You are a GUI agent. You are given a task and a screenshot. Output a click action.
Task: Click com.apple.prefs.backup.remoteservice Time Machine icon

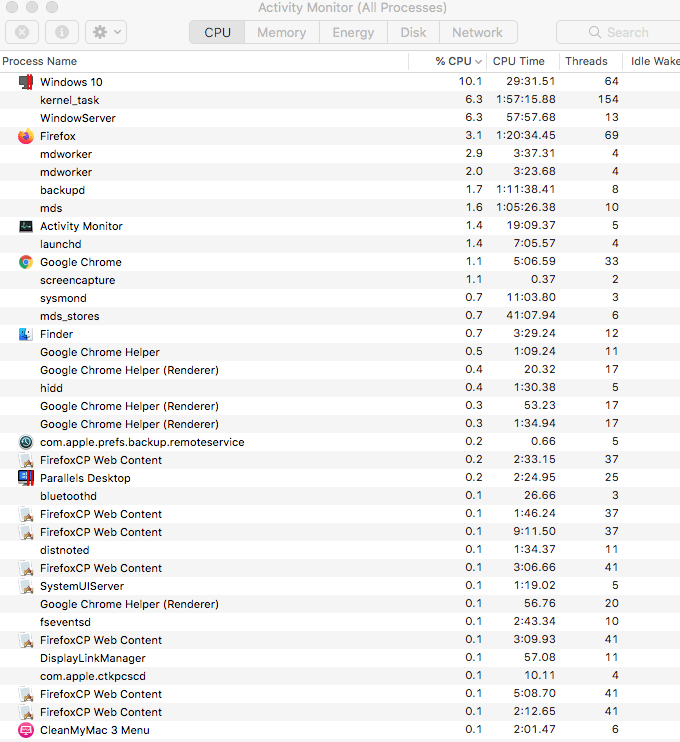click(26, 442)
